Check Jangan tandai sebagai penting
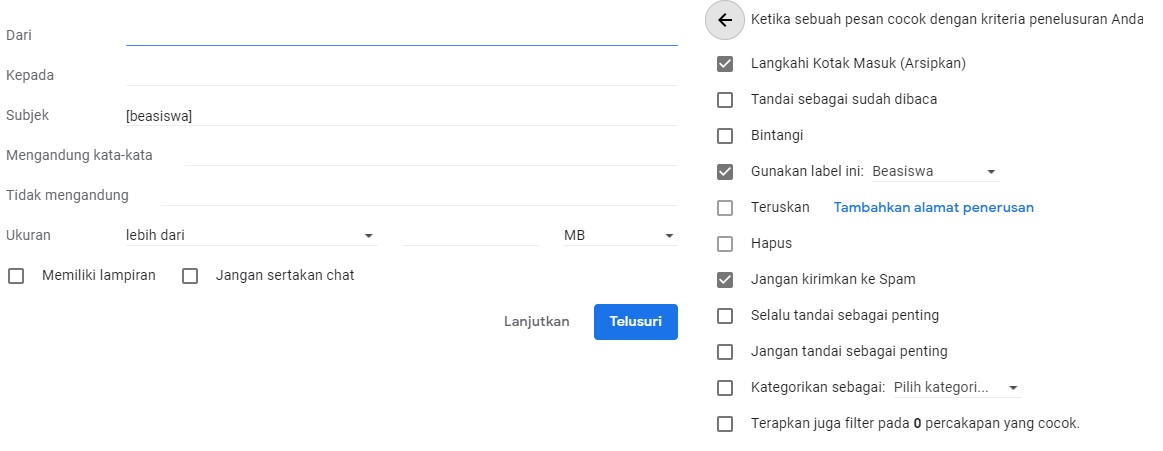Viewport: 1163px width, 451px height. coord(725,352)
